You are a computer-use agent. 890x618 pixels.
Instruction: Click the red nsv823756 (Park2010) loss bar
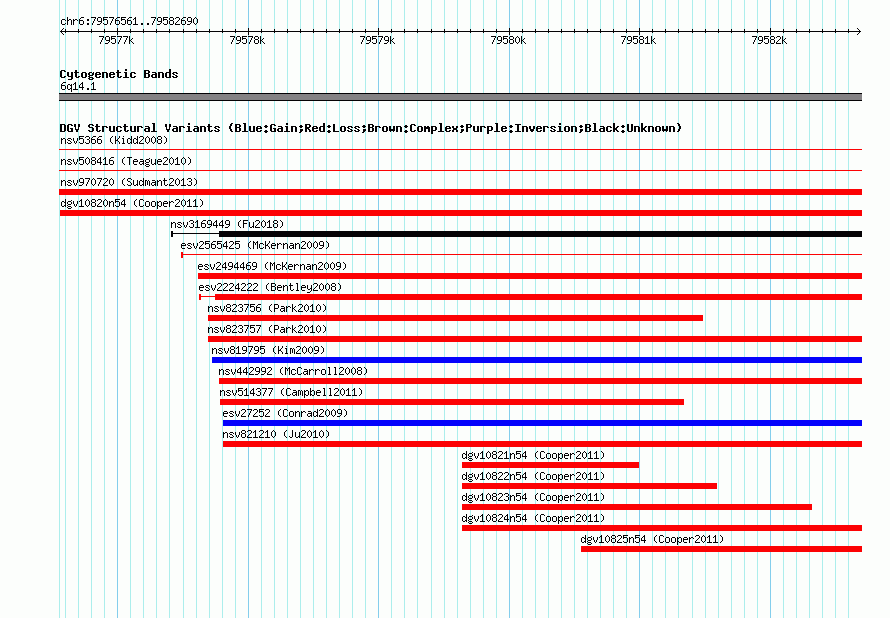coord(455,318)
